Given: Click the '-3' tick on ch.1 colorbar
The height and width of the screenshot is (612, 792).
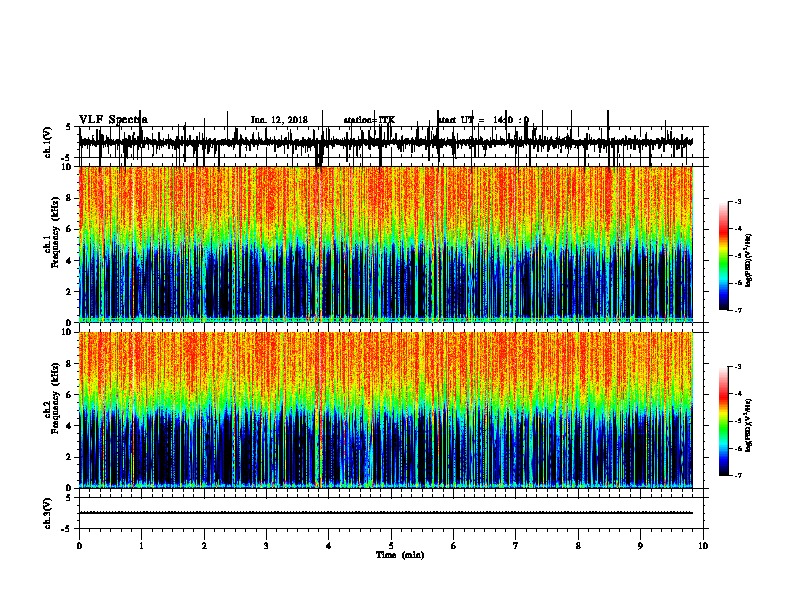Looking at the screenshot, I should (737, 202).
